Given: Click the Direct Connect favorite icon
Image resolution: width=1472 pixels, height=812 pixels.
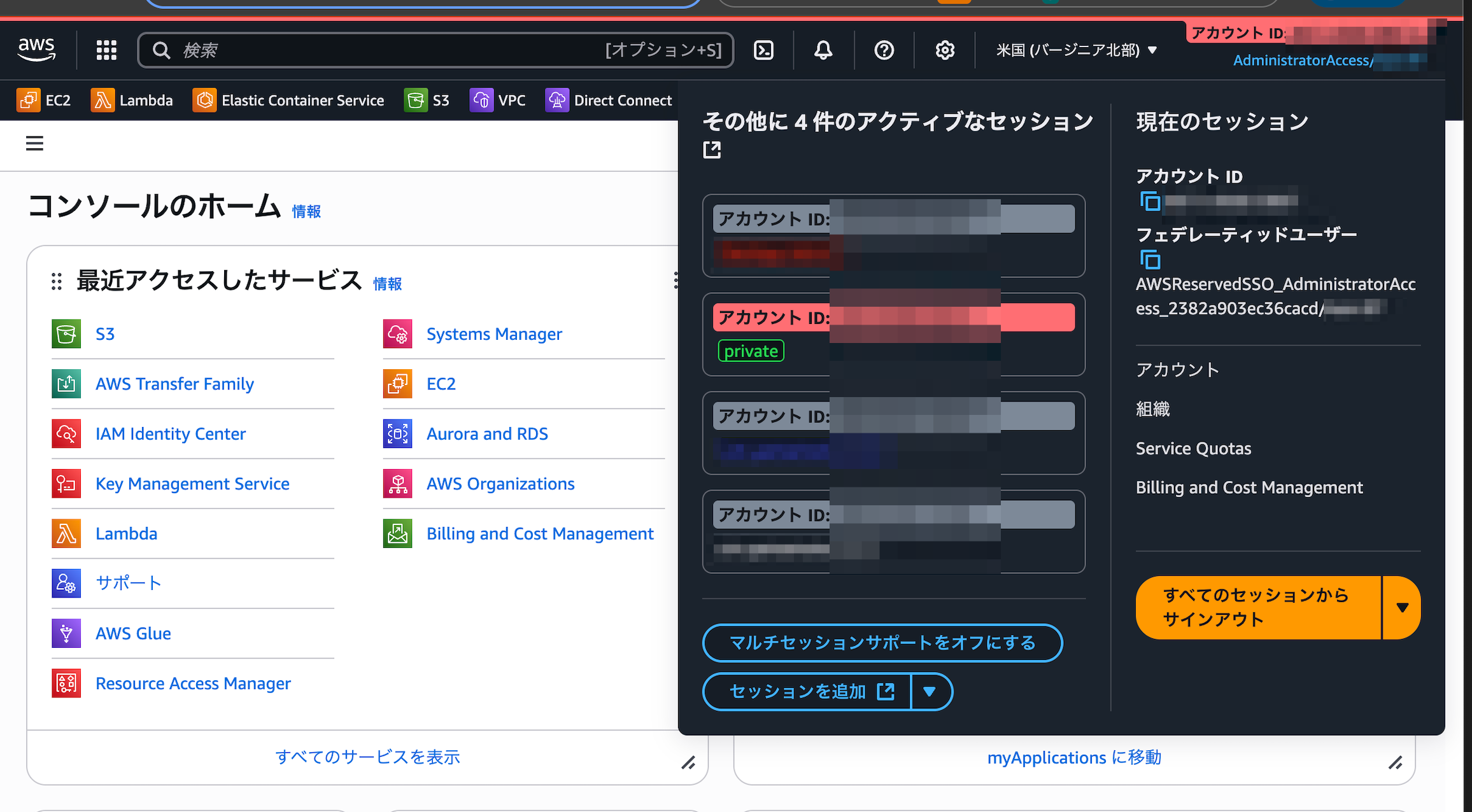Looking at the screenshot, I should [x=557, y=100].
